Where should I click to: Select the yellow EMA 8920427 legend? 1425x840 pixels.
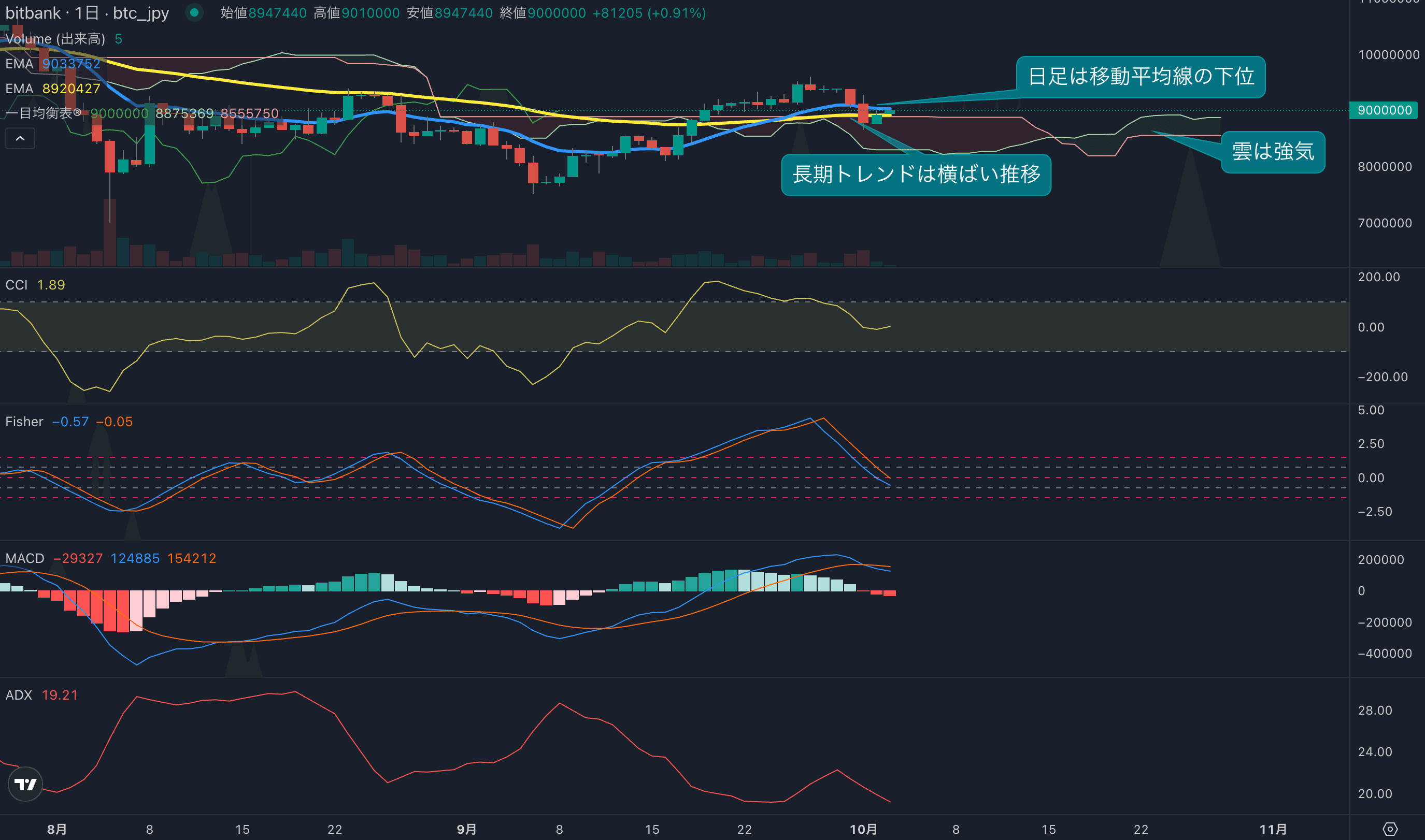[x=52, y=89]
